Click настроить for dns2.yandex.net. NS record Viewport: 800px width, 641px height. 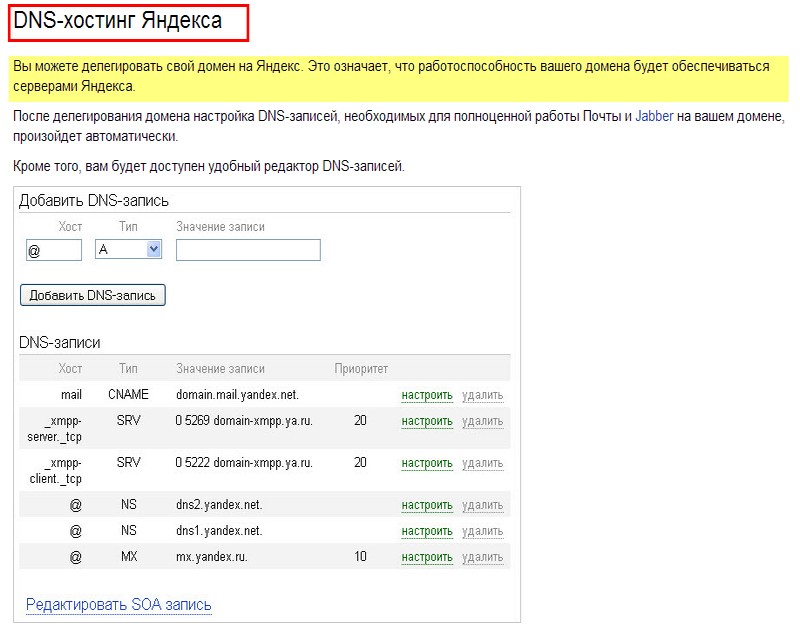click(427, 505)
